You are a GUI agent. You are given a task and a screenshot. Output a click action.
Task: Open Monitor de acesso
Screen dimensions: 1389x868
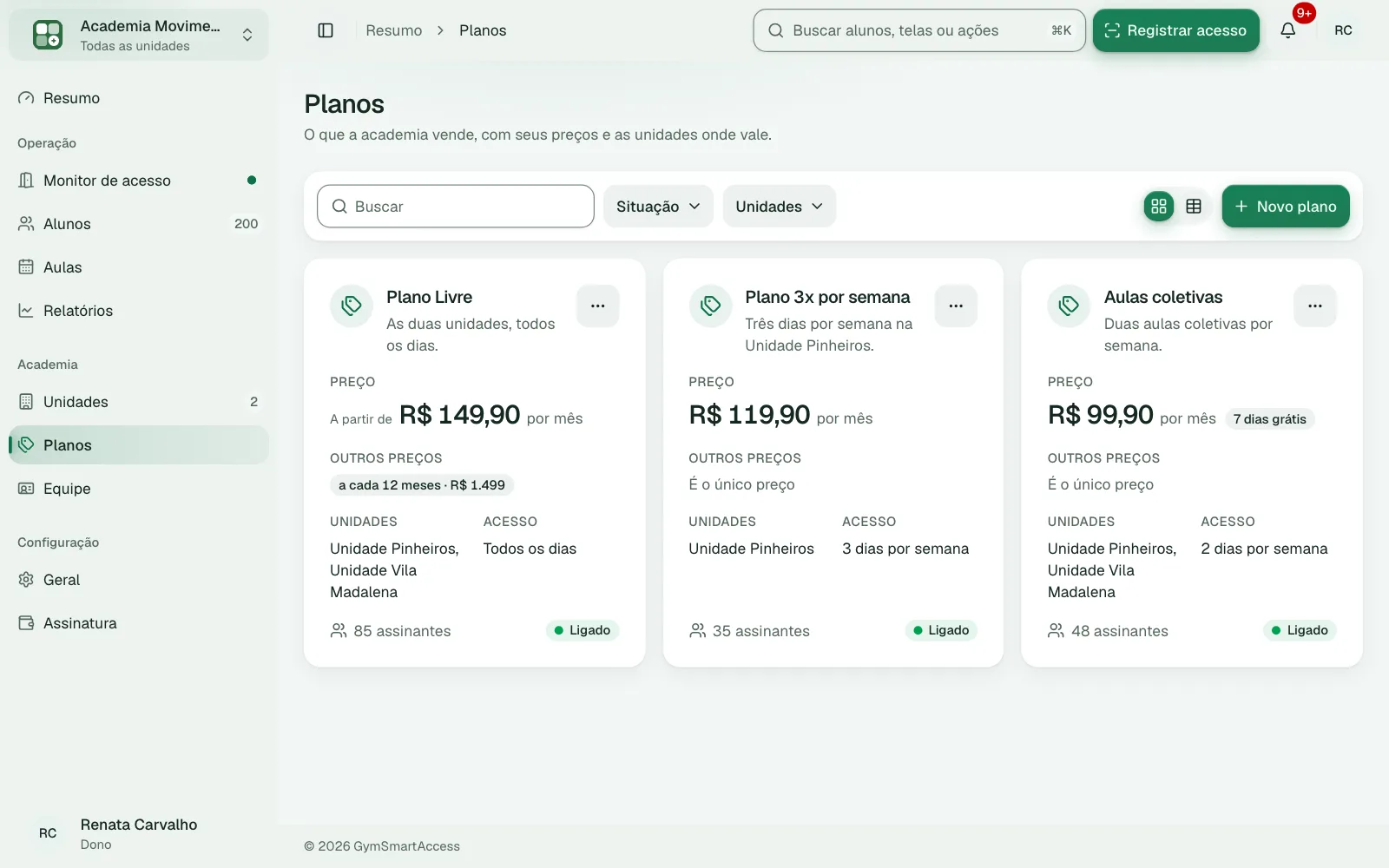pos(139,181)
